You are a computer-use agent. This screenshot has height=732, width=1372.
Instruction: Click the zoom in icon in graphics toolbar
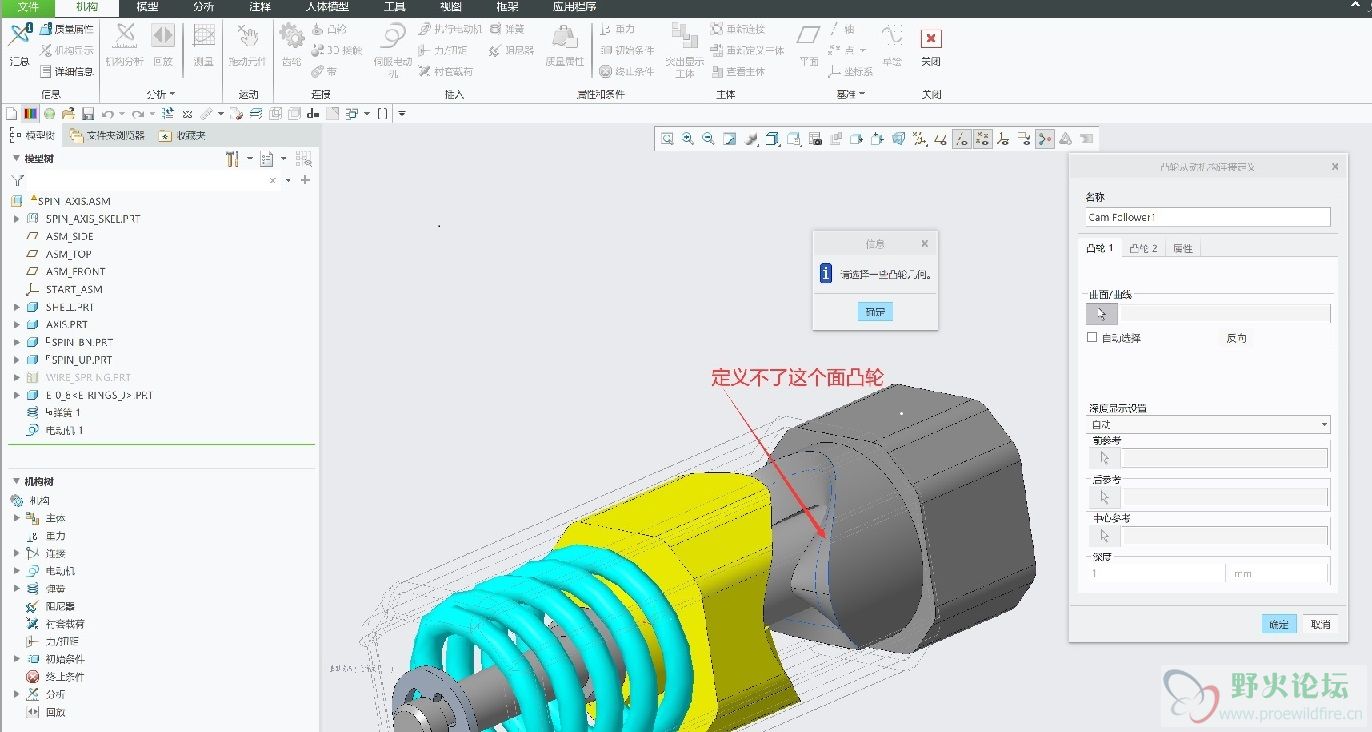pyautogui.click(x=688, y=139)
